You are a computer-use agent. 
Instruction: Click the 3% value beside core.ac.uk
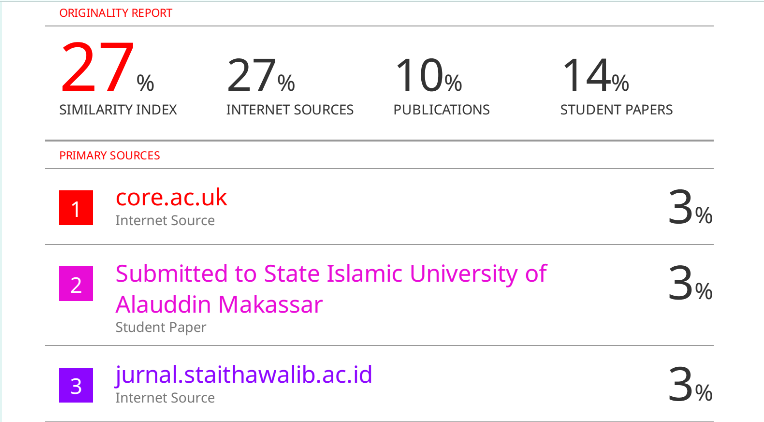(690, 208)
